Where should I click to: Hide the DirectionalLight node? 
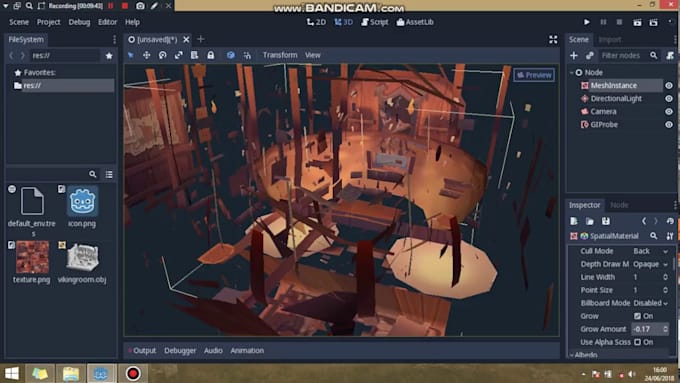pyautogui.click(x=669, y=98)
